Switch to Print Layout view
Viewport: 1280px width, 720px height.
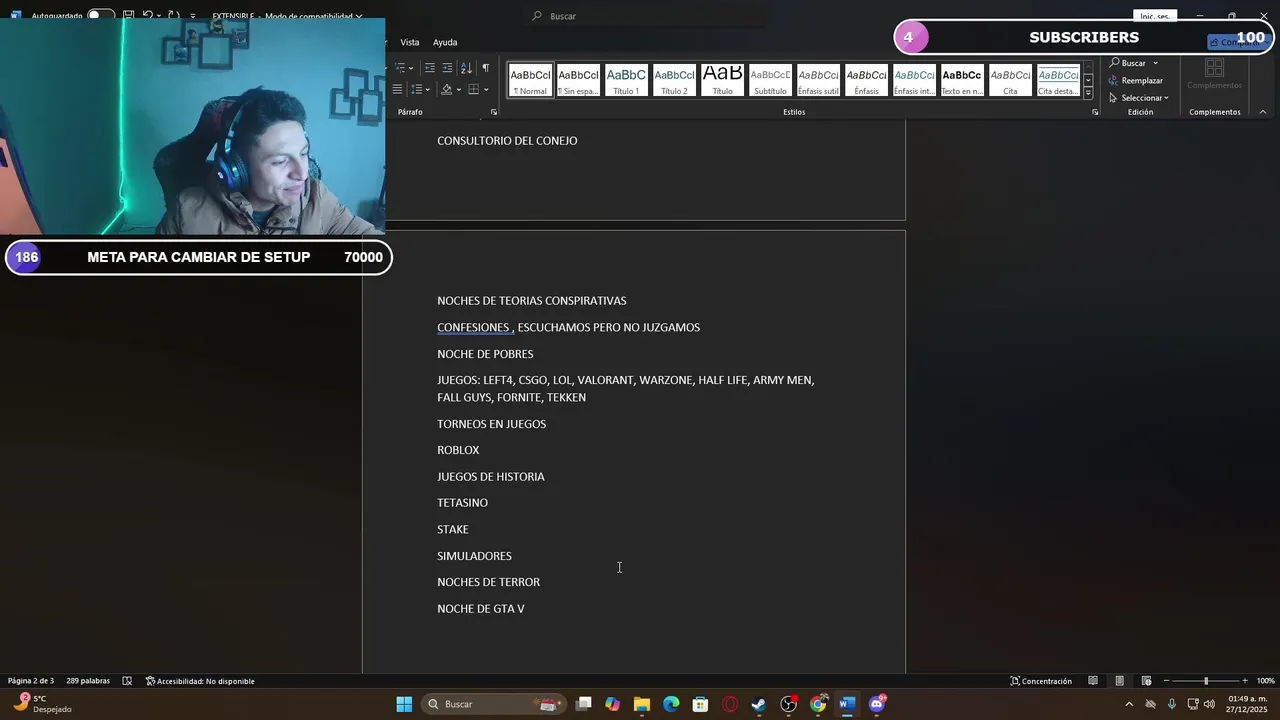1119,681
